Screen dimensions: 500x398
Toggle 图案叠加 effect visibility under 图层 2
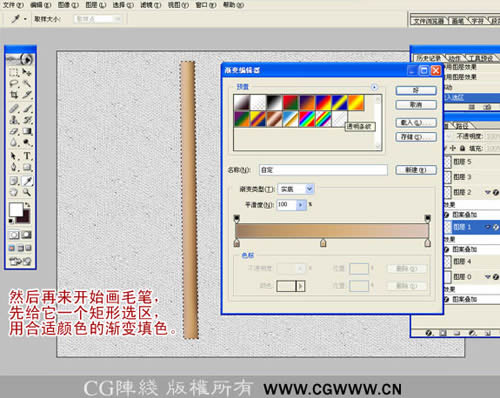click(x=447, y=215)
